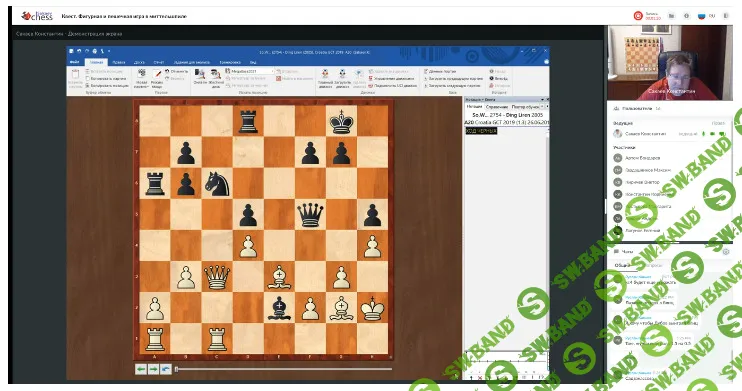The height and width of the screenshot is (391, 742).
Task: Click the red recording indicator icon
Action: (x=638, y=16)
